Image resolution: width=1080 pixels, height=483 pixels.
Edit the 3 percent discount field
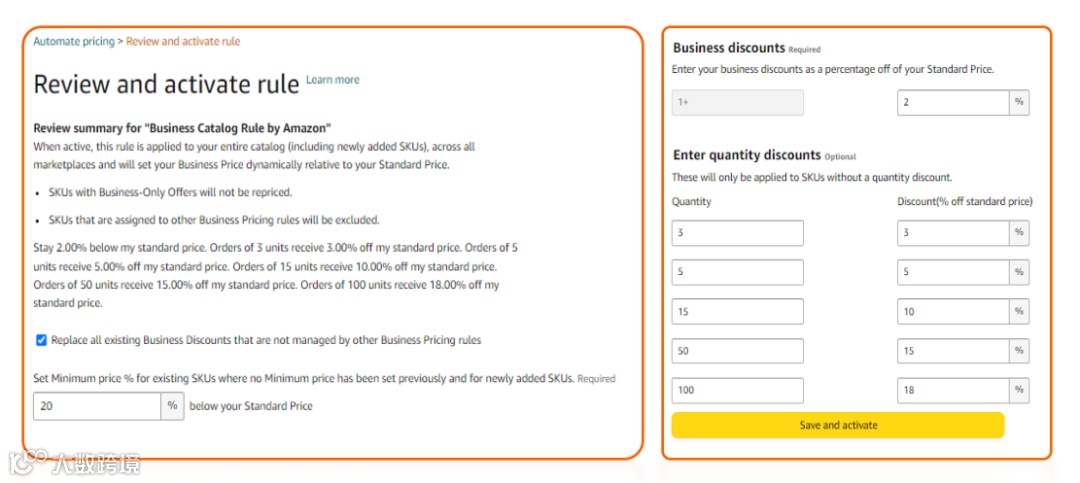(953, 233)
